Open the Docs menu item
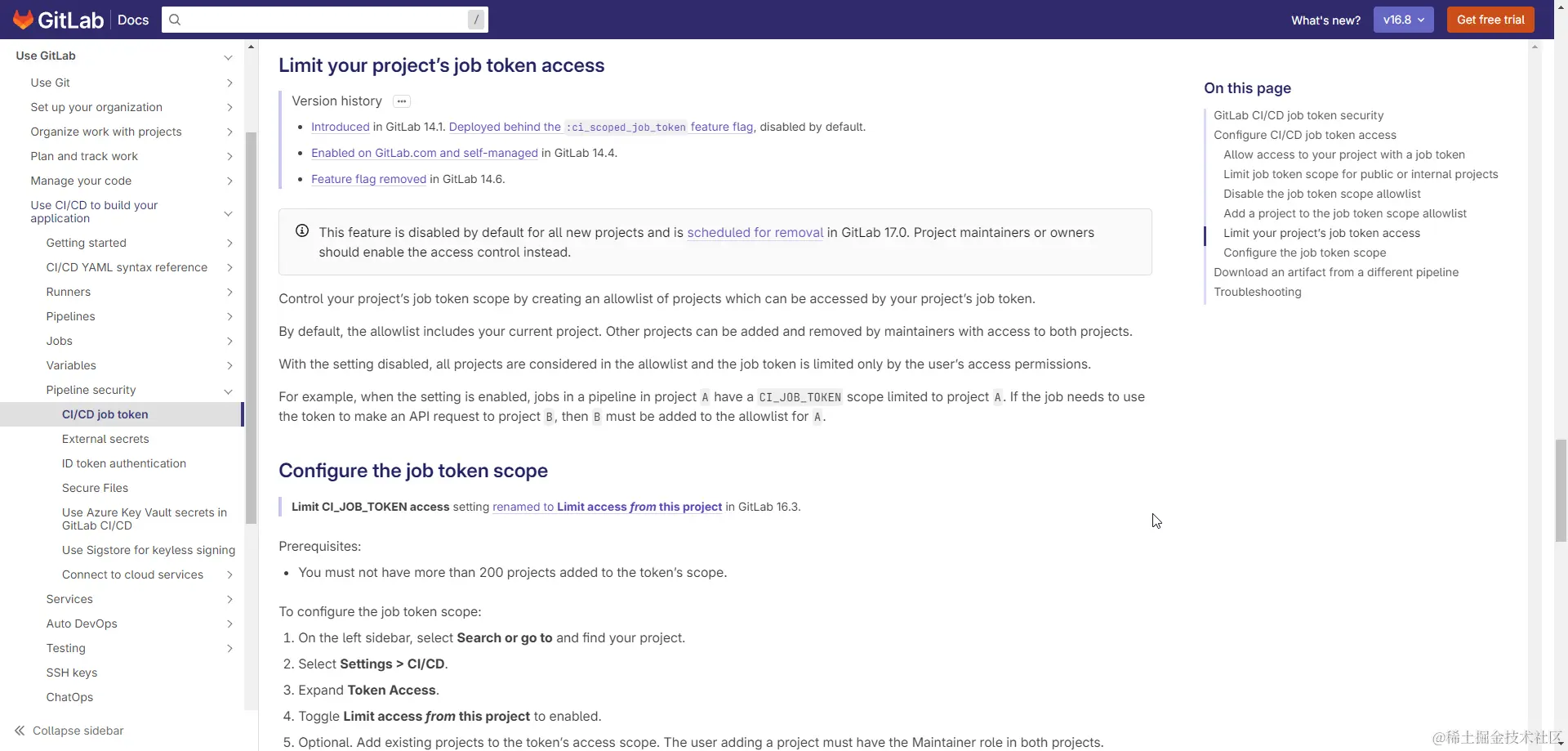This screenshot has height=751, width=1568. (131, 20)
